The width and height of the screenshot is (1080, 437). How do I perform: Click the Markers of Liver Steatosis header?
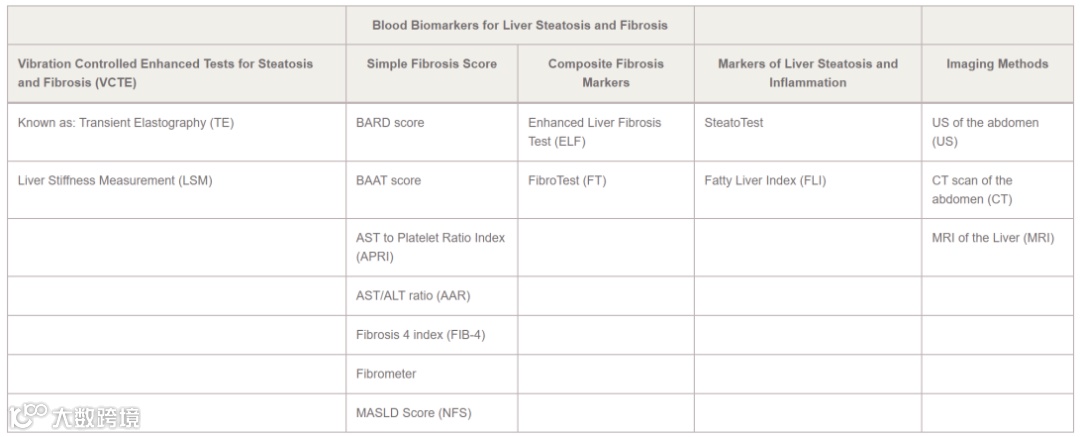pyautogui.click(x=807, y=73)
